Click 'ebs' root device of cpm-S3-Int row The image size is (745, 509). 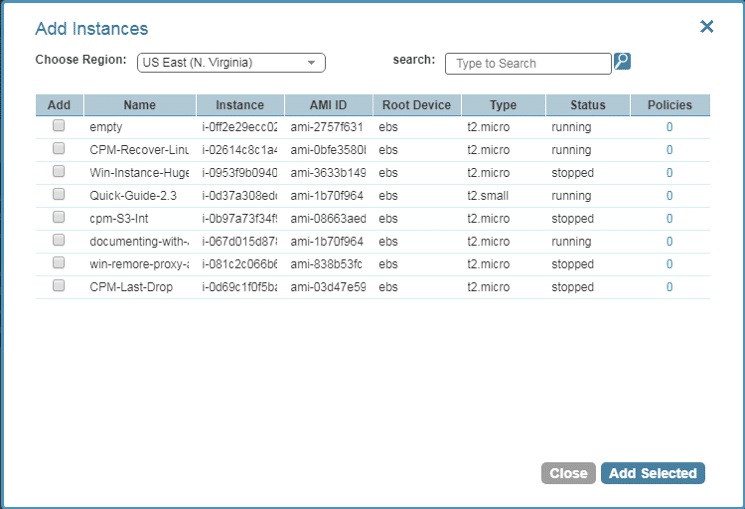388,219
